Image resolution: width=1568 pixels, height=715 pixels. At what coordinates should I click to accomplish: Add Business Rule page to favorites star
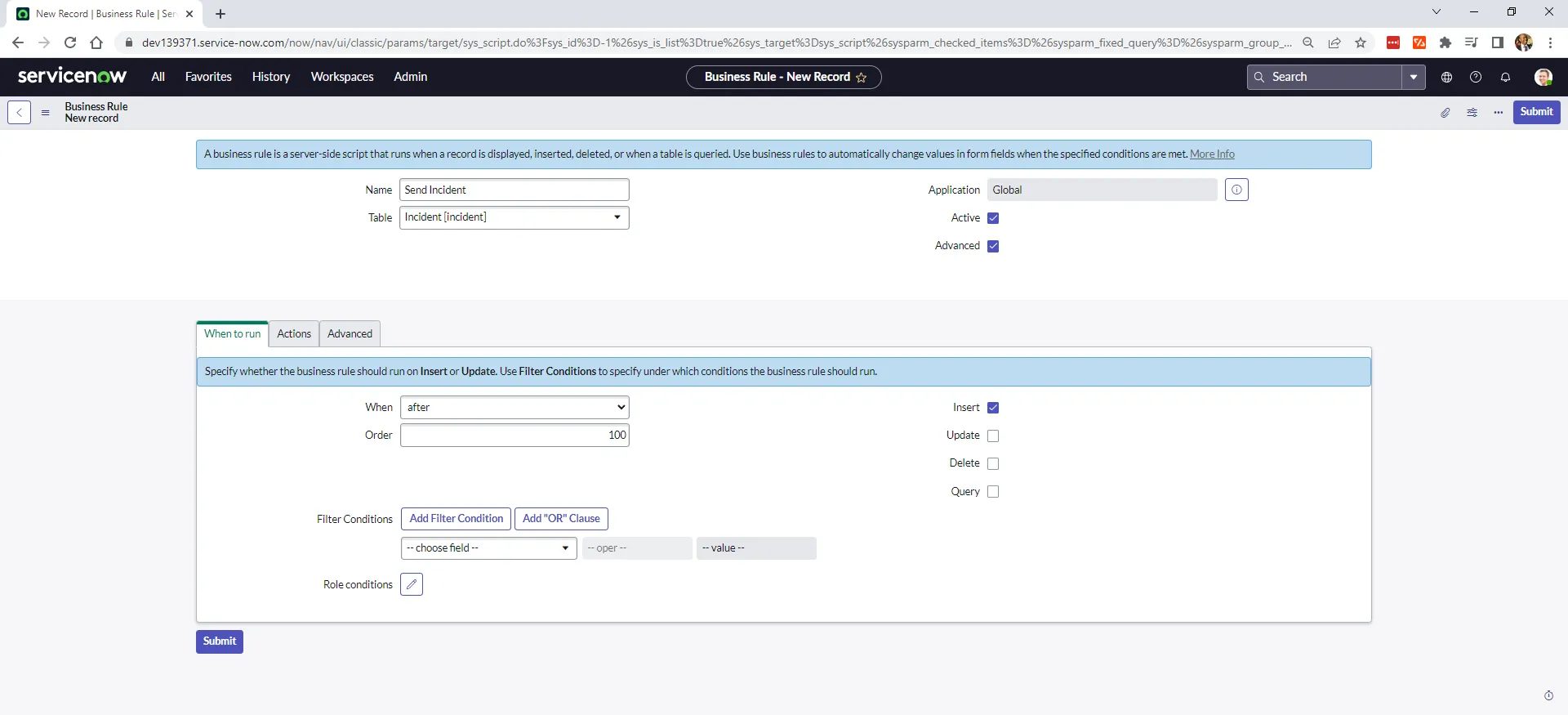click(x=861, y=78)
